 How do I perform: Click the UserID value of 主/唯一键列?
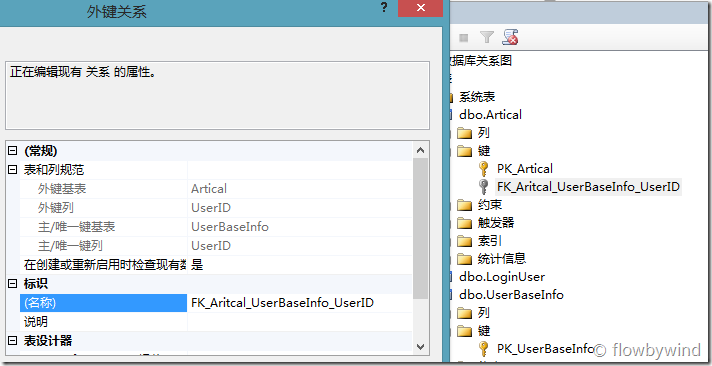point(211,246)
